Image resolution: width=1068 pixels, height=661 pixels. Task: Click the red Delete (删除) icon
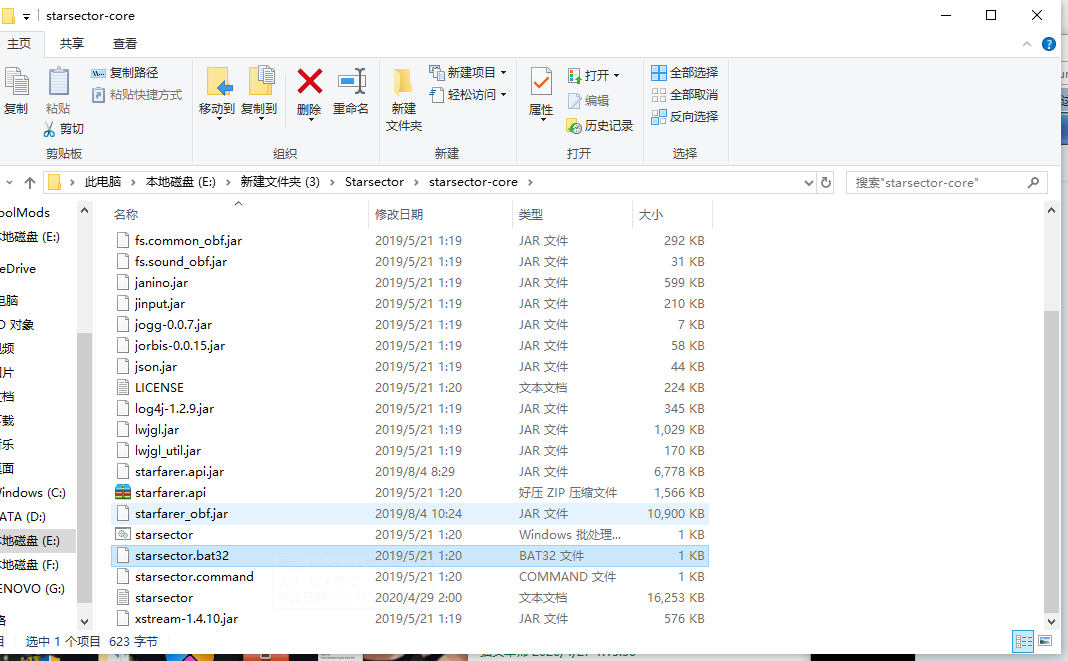click(309, 82)
